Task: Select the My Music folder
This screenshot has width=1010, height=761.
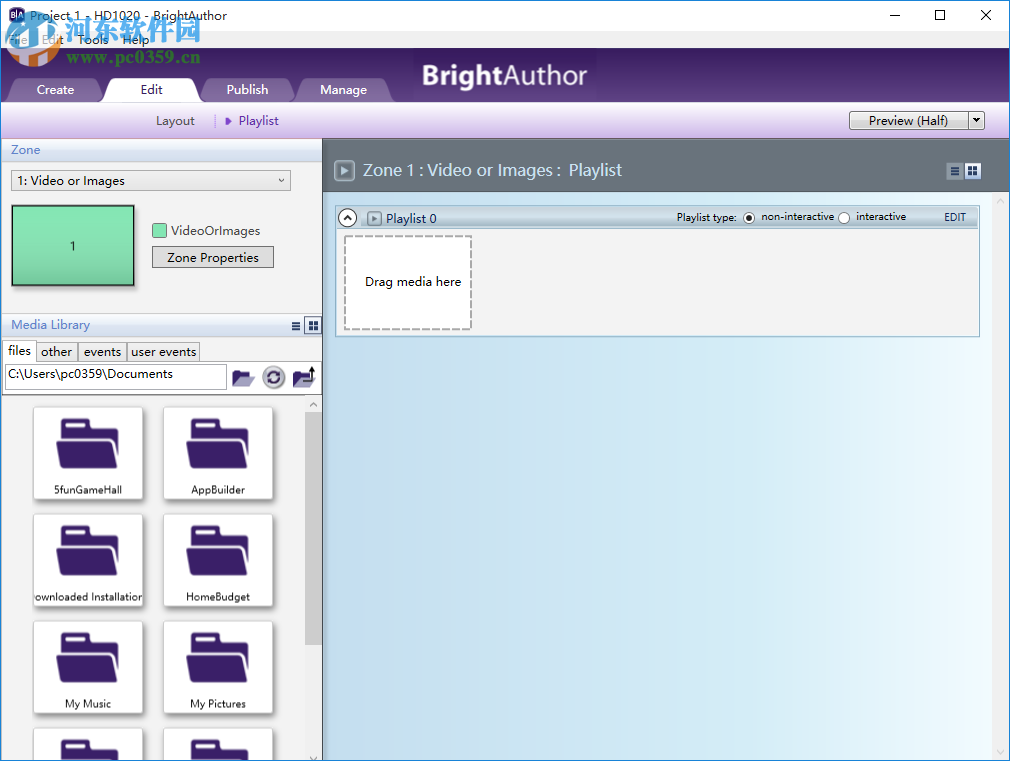Action: click(88, 667)
